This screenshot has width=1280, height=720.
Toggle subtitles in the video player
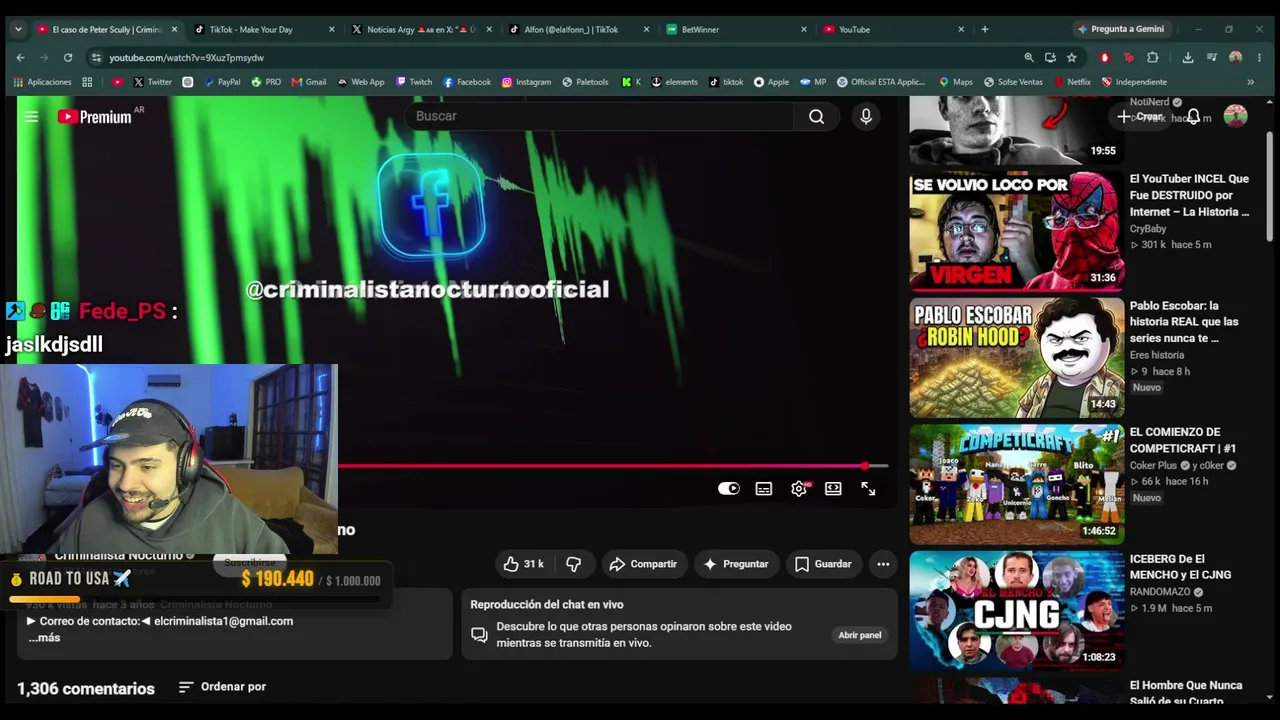coord(764,489)
